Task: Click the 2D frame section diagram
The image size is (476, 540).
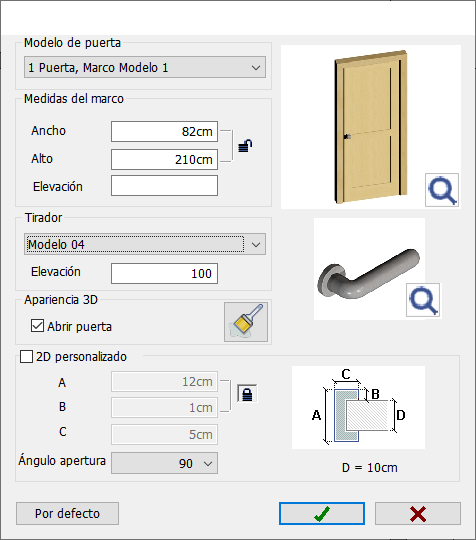Action: click(x=358, y=407)
